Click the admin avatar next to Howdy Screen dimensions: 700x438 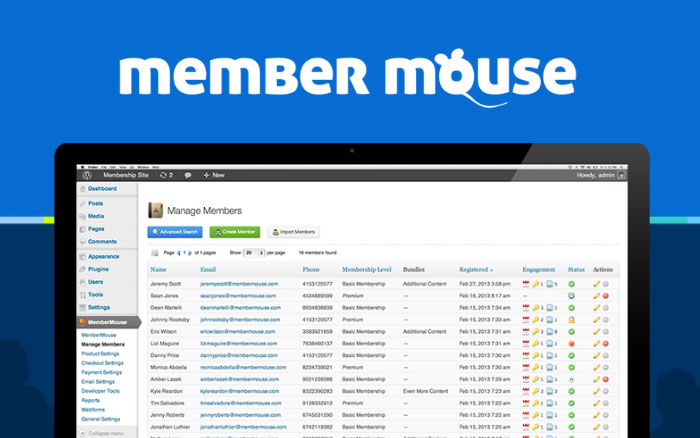click(x=621, y=175)
